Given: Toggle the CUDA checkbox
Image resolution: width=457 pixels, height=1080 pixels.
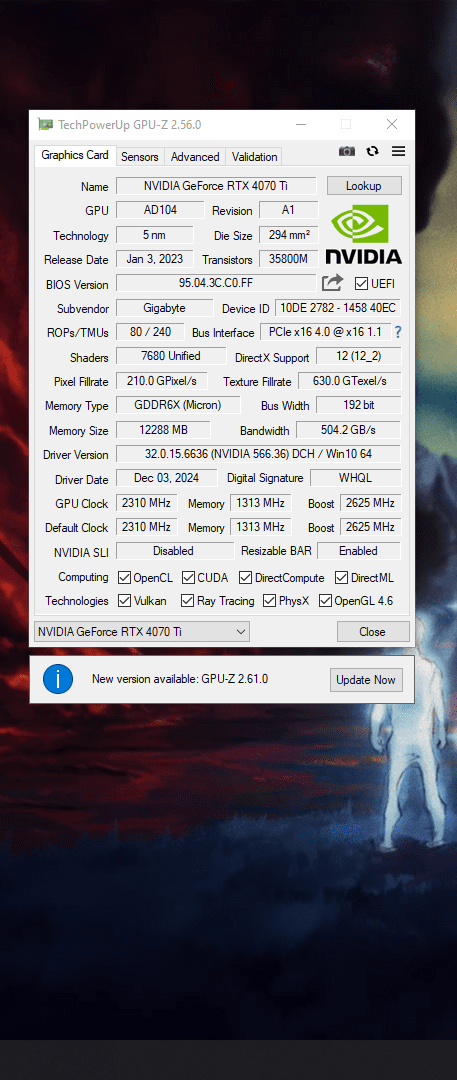Looking at the screenshot, I should 187,577.
